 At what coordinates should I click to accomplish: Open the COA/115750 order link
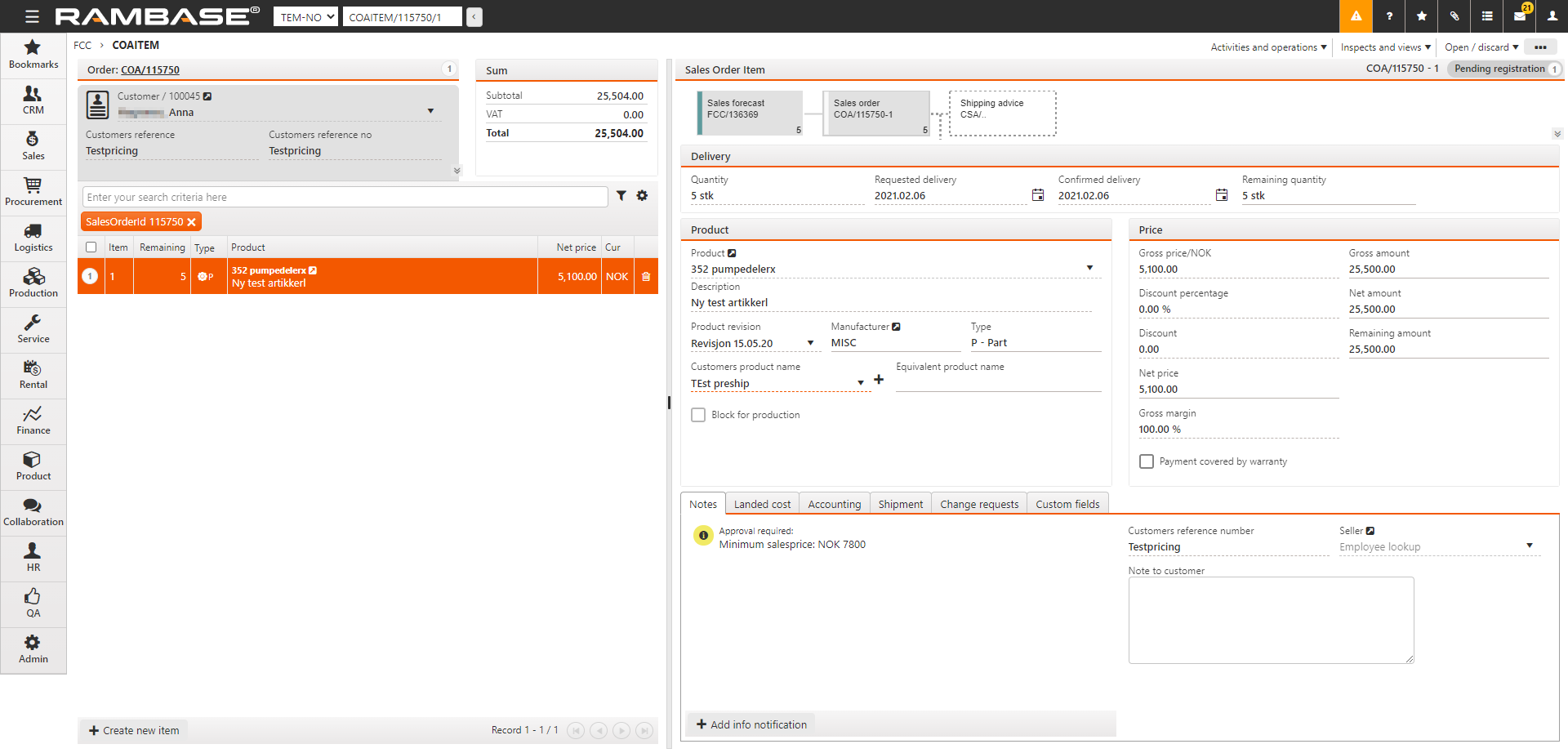(x=150, y=70)
